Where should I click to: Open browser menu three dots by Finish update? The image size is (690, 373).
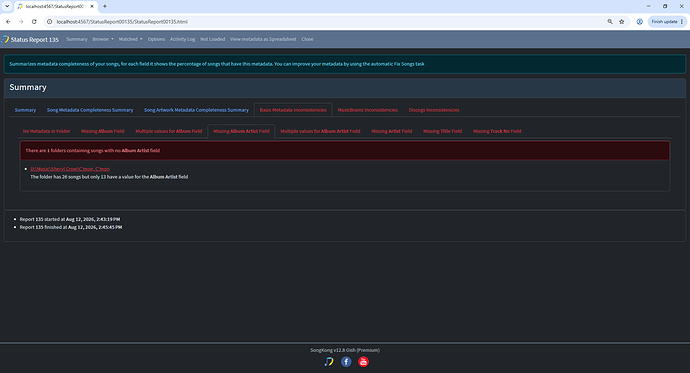(682, 22)
